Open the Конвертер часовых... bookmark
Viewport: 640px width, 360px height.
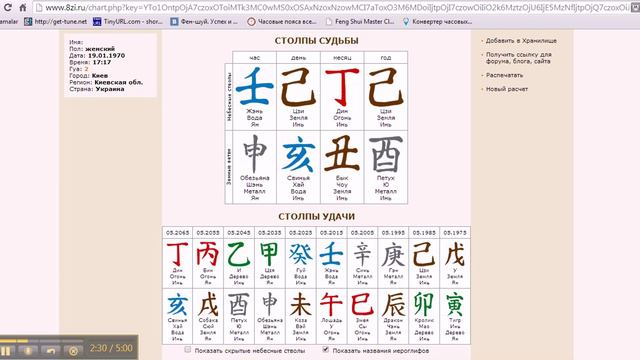coord(437,22)
